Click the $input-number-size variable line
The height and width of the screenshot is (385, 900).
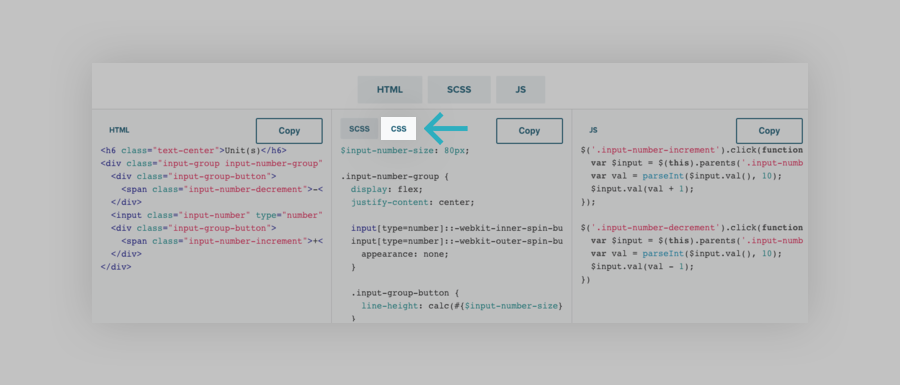(405, 150)
